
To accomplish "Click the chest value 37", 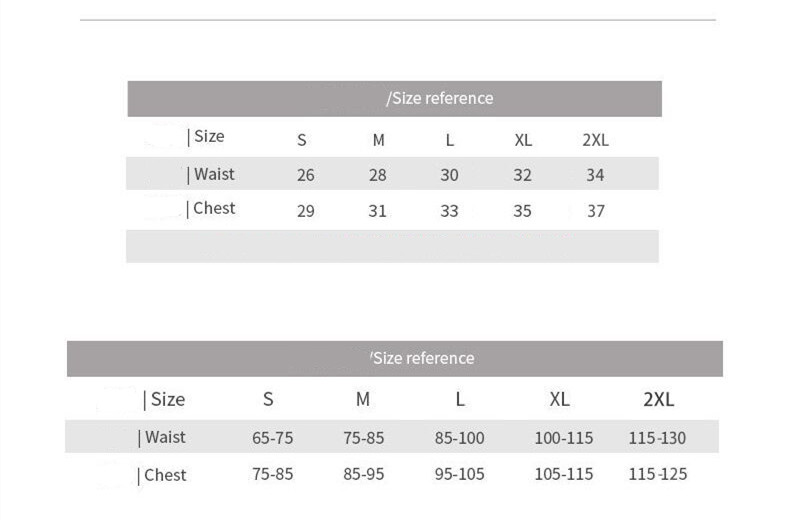I will [595, 211].
